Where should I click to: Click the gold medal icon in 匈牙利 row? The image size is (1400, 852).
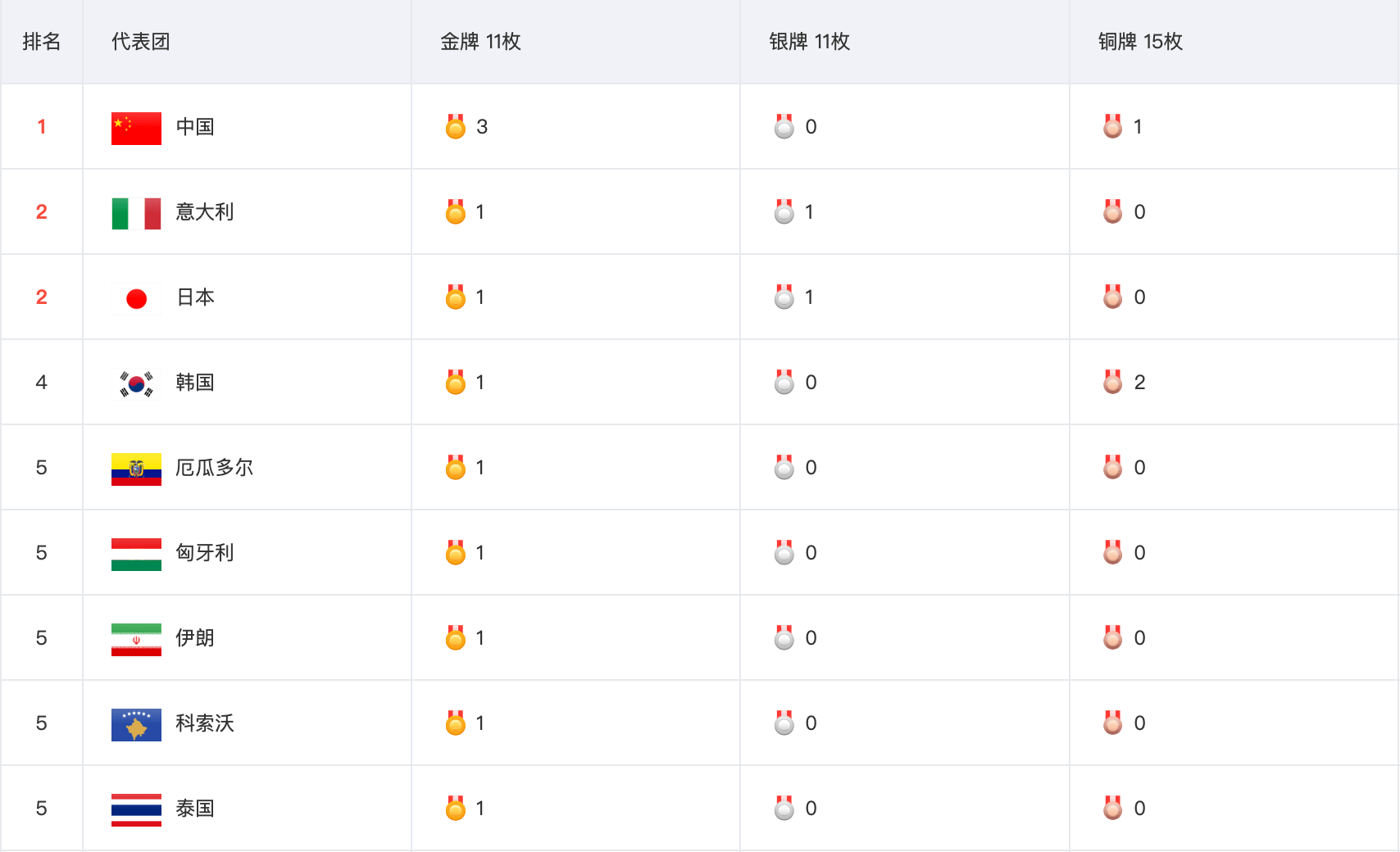coord(456,552)
